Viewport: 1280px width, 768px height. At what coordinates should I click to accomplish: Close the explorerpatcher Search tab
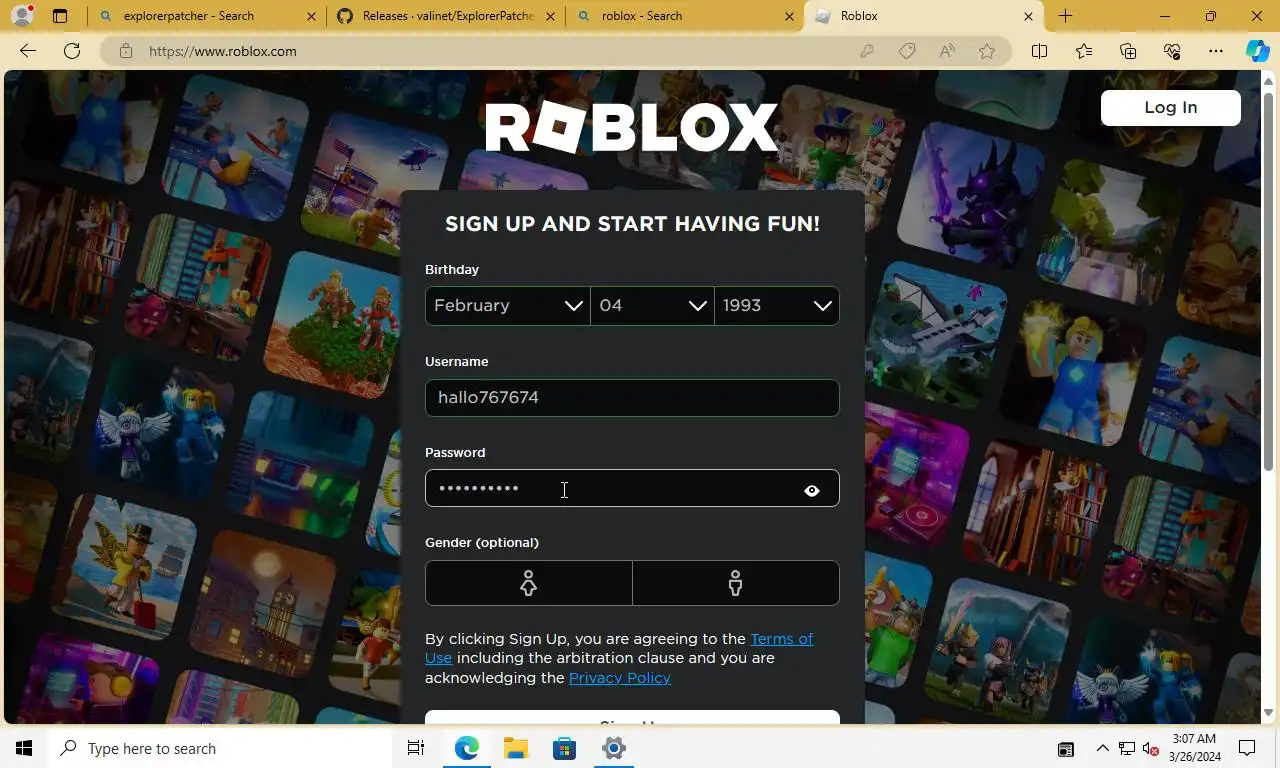311,16
